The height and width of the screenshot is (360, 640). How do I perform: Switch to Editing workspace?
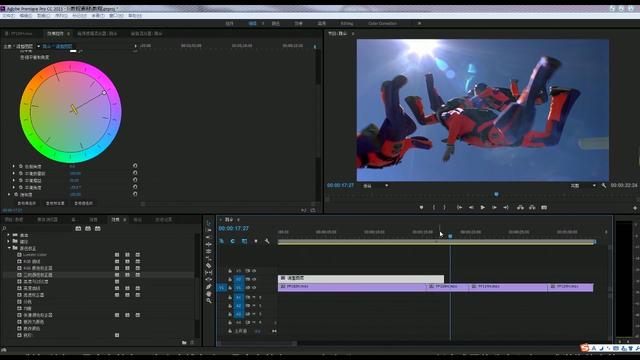coord(347,24)
